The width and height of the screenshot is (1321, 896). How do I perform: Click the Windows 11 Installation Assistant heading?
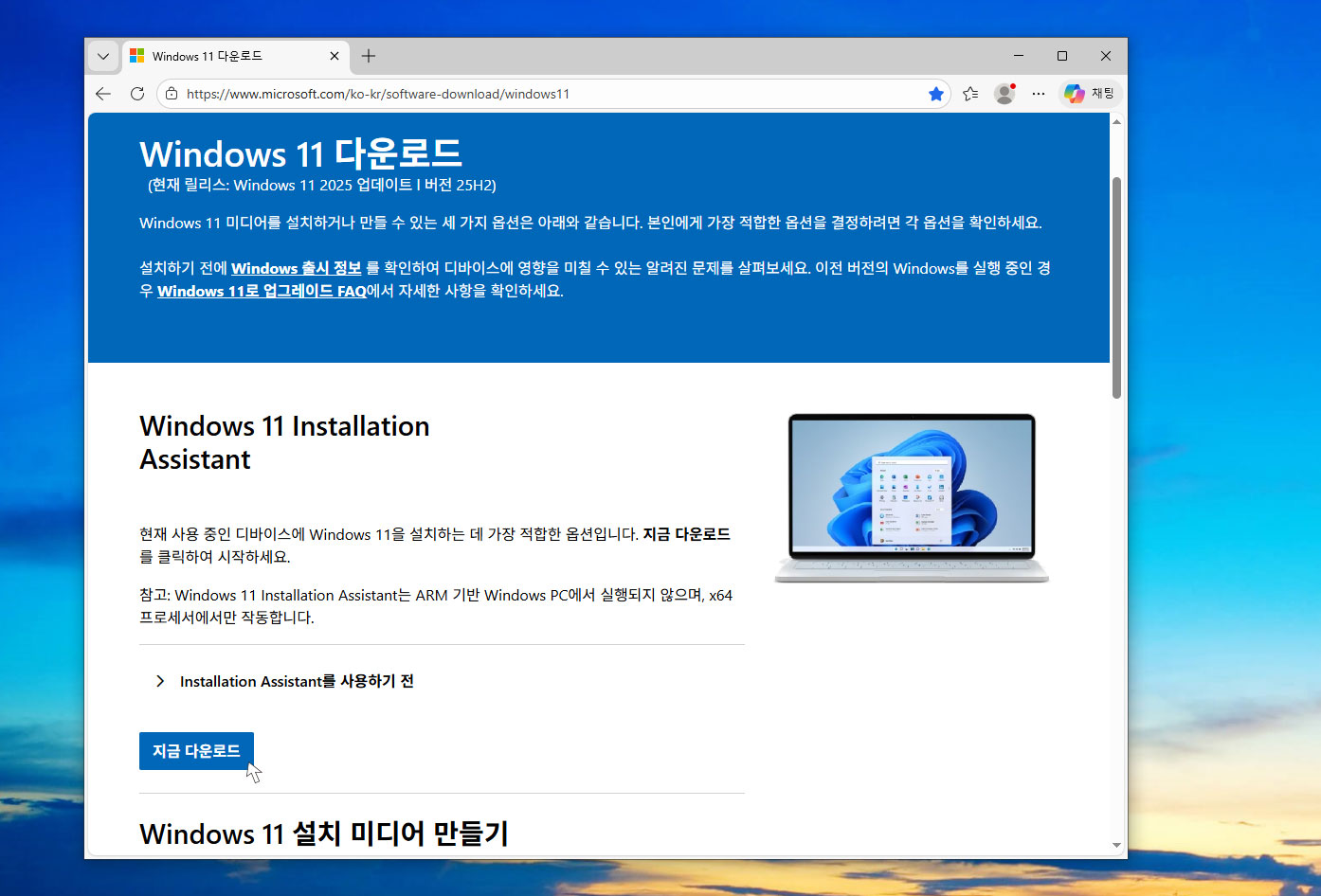284,442
